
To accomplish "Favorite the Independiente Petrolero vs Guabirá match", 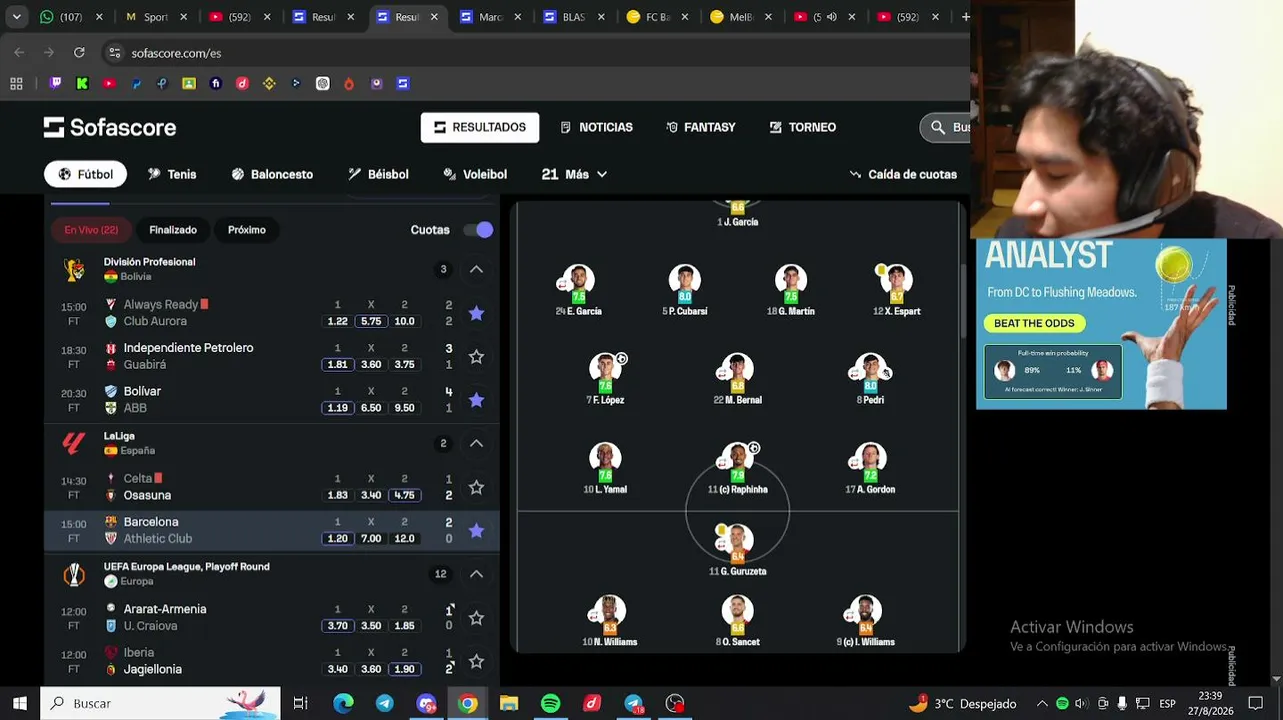I will (x=476, y=357).
